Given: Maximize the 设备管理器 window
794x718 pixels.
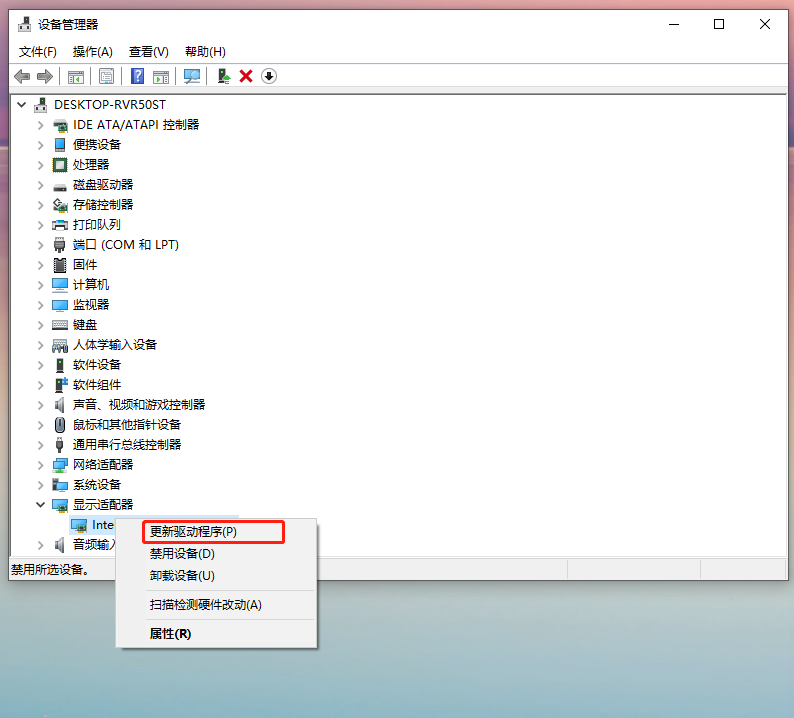Looking at the screenshot, I should 719,24.
